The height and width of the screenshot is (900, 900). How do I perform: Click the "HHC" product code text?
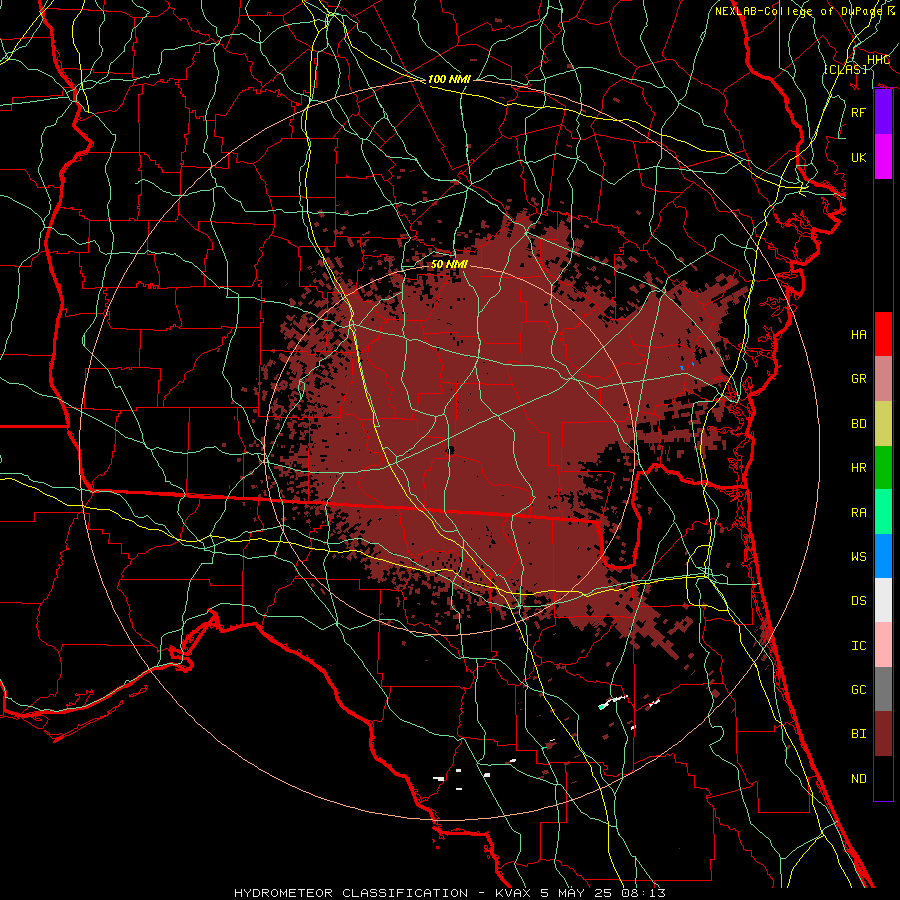click(878, 60)
